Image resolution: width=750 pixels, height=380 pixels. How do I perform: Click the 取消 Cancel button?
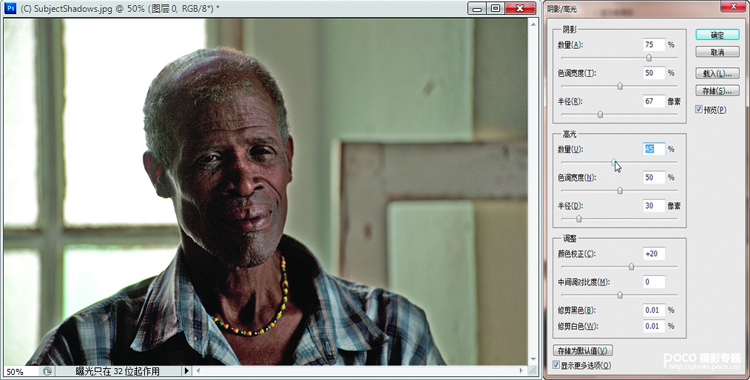click(717, 52)
